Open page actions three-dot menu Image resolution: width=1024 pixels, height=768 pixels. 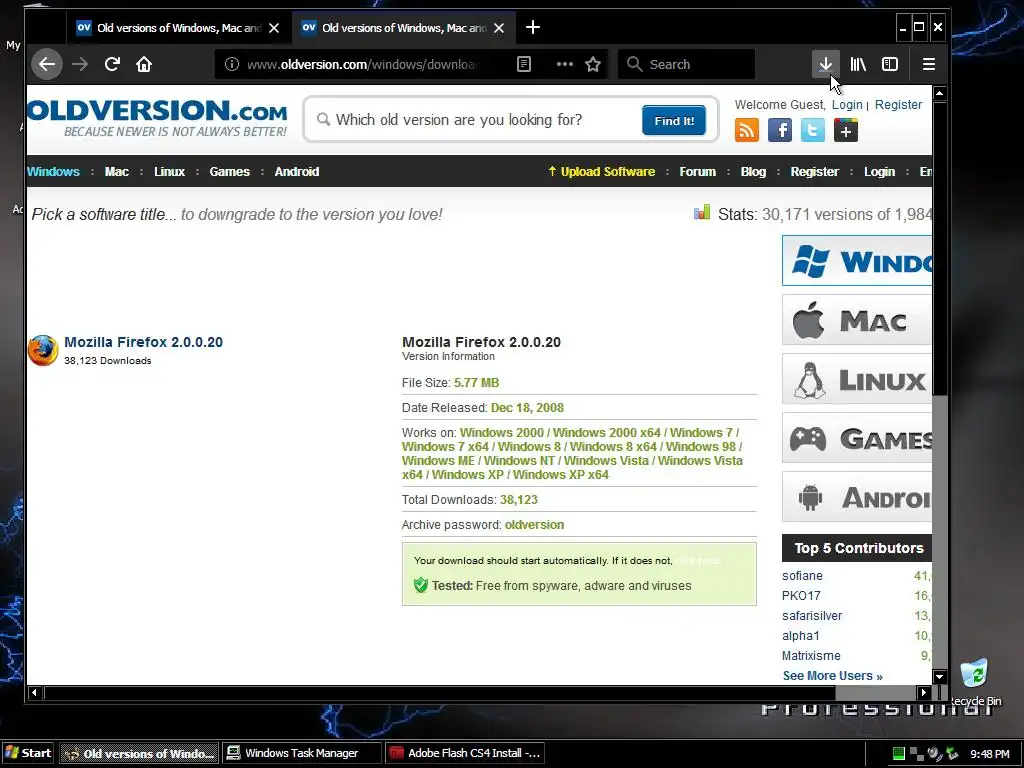564,64
